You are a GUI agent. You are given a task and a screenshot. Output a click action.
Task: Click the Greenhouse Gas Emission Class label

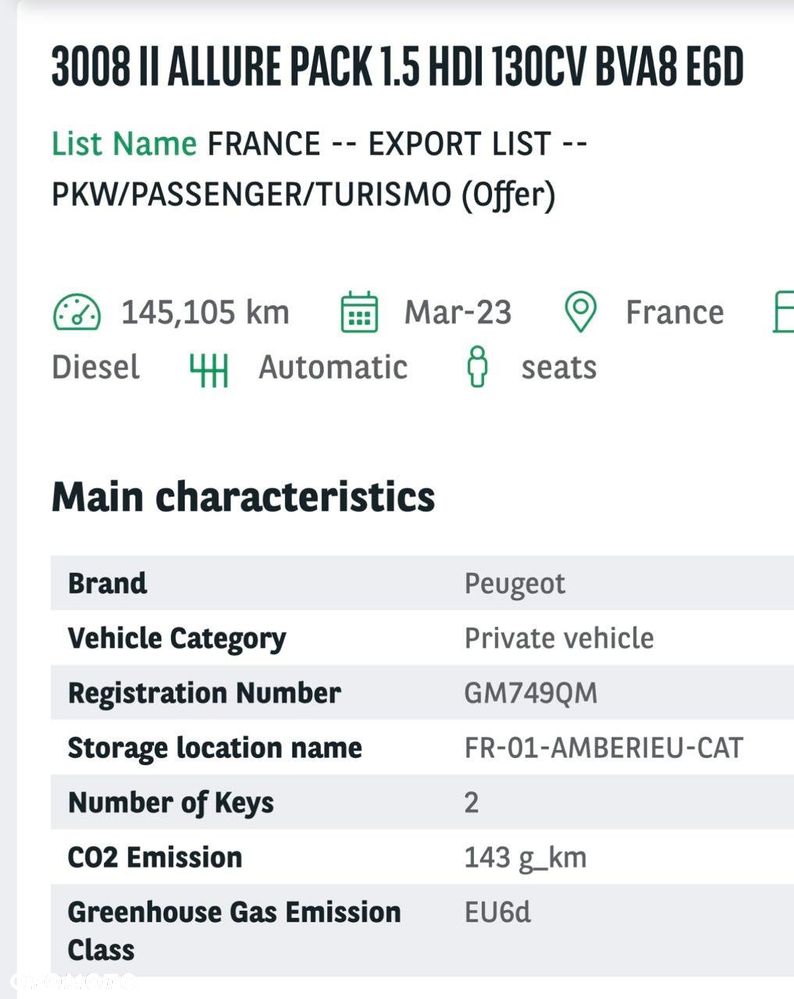[x=235, y=931]
